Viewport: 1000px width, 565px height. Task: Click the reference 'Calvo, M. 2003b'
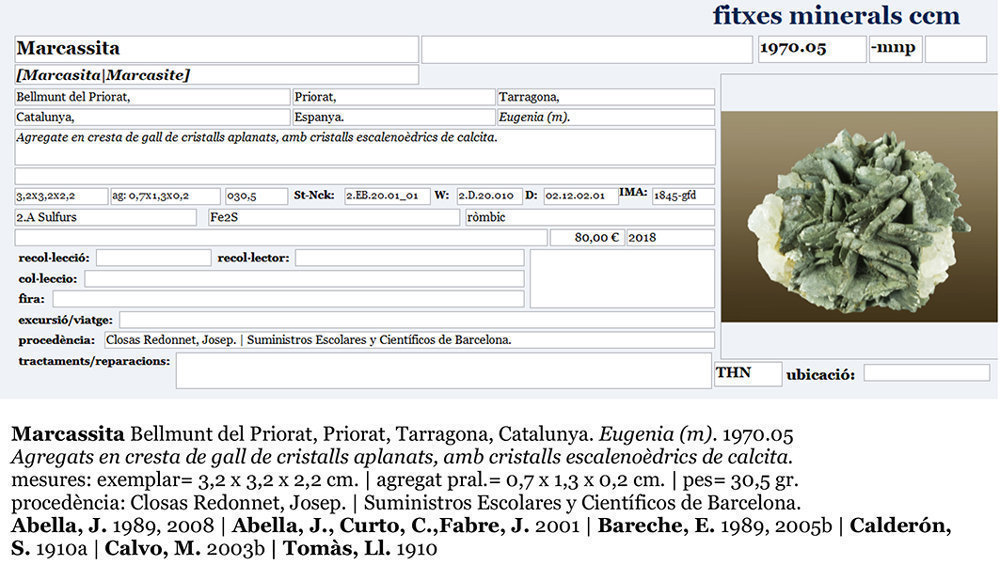point(184,548)
